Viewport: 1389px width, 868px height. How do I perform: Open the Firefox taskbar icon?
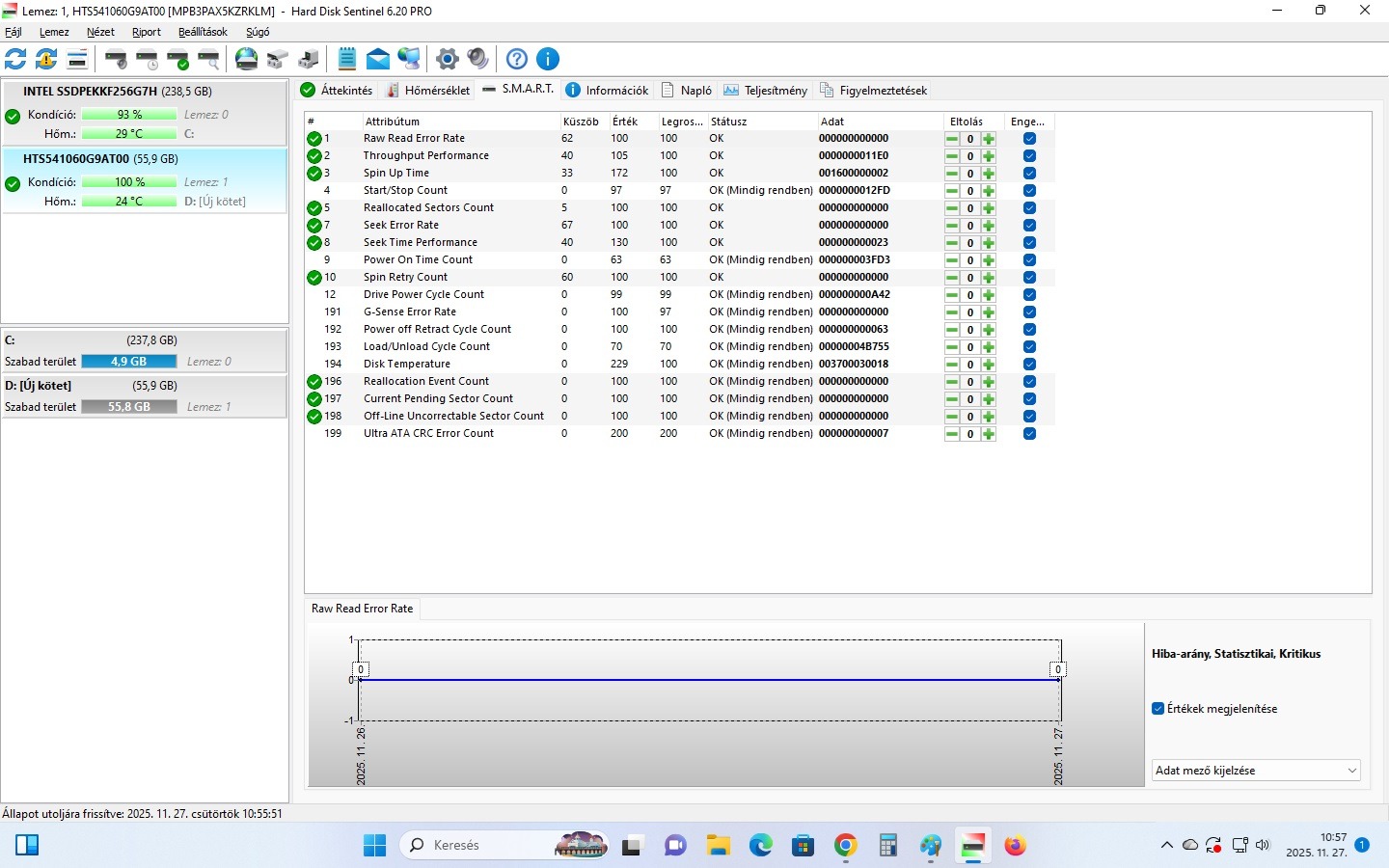[1015, 846]
